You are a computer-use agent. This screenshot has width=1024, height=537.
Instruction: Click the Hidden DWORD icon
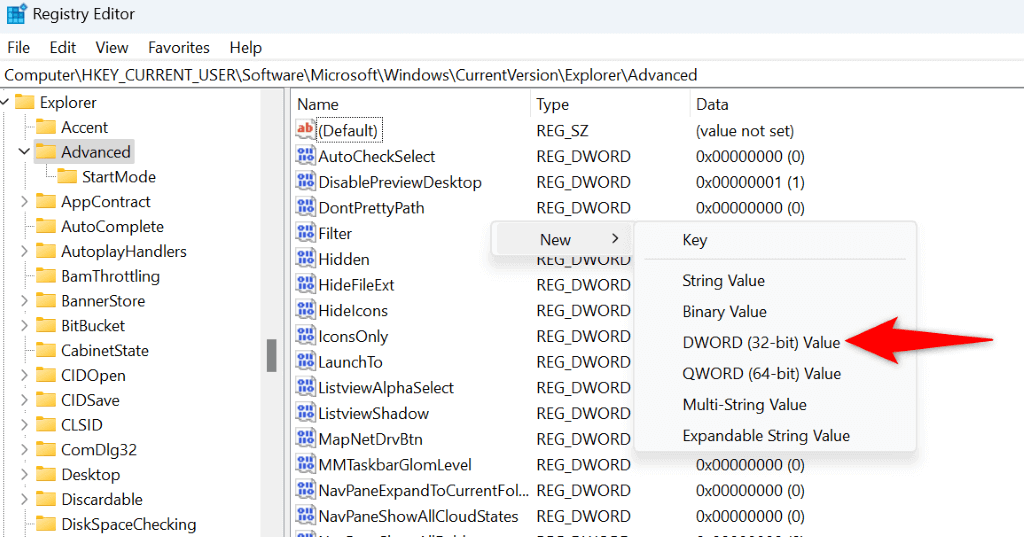[305, 259]
